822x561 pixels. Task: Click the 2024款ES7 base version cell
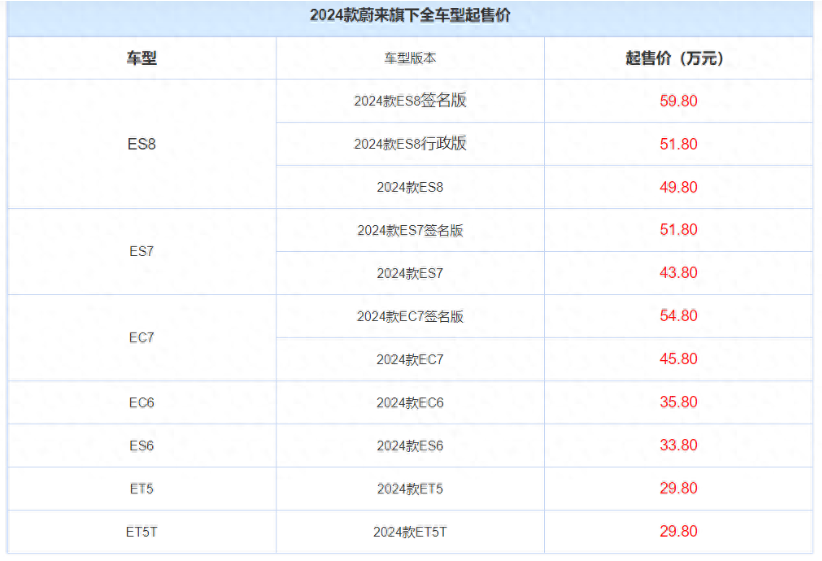tap(410, 273)
